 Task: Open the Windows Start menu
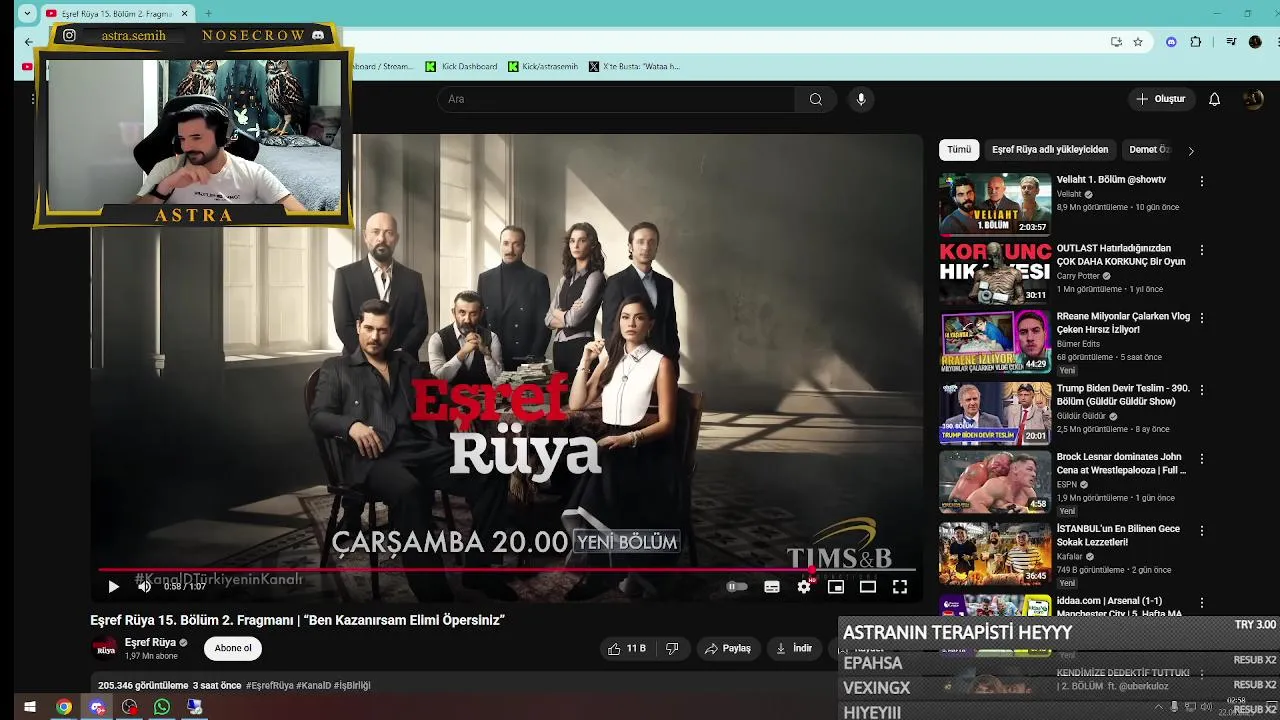click(30, 707)
